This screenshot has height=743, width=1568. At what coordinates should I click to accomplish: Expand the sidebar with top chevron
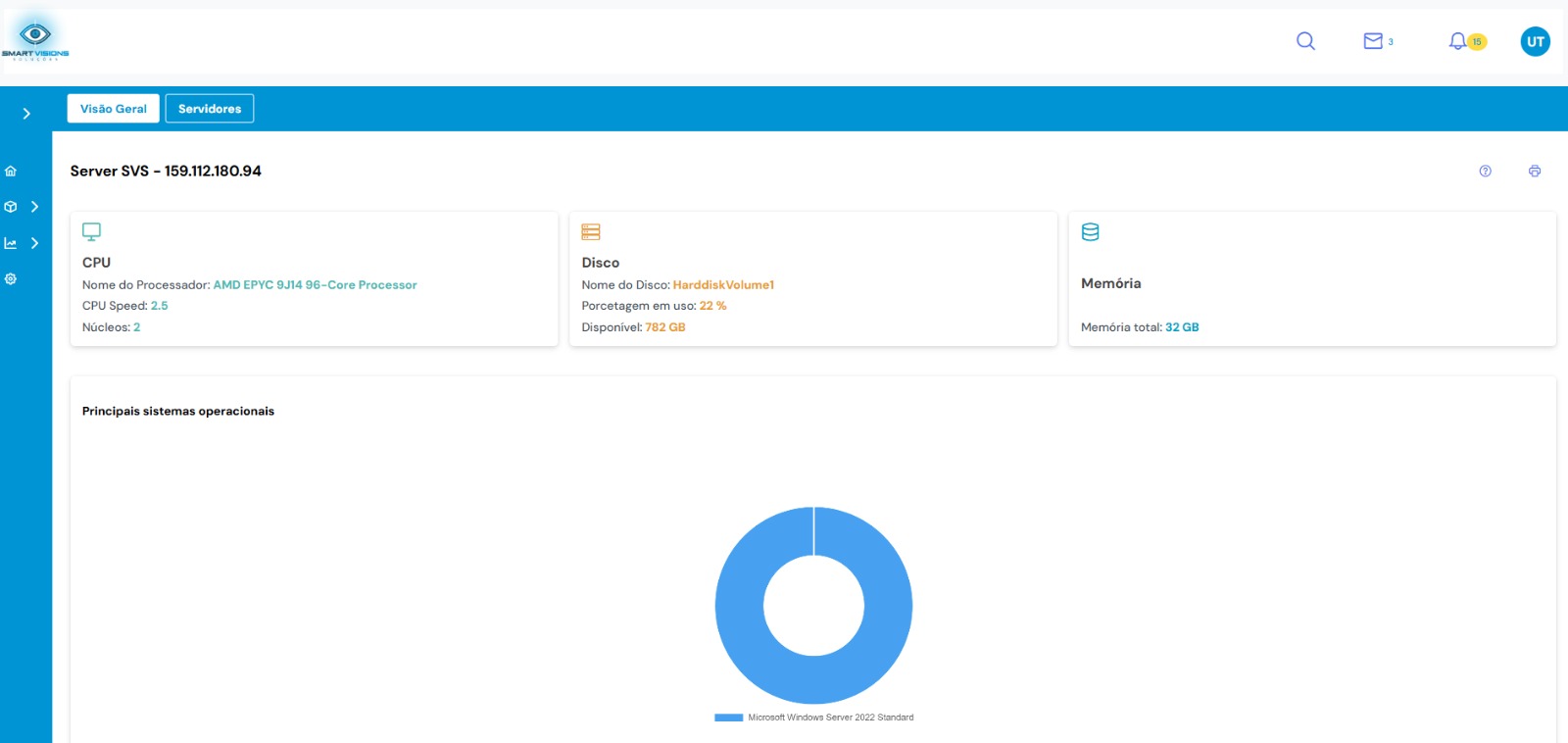pyautogui.click(x=26, y=114)
